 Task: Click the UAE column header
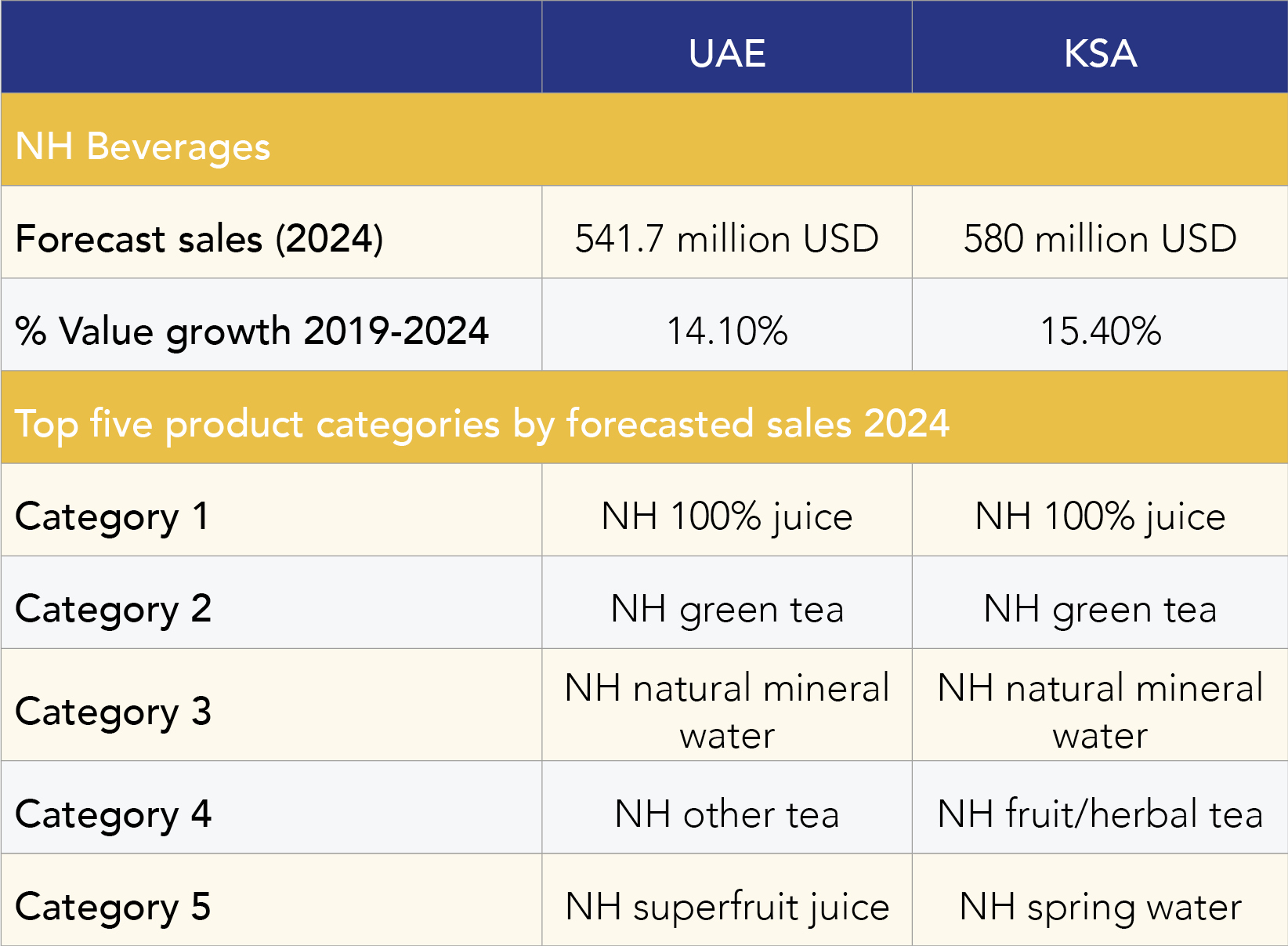pyautogui.click(x=726, y=53)
